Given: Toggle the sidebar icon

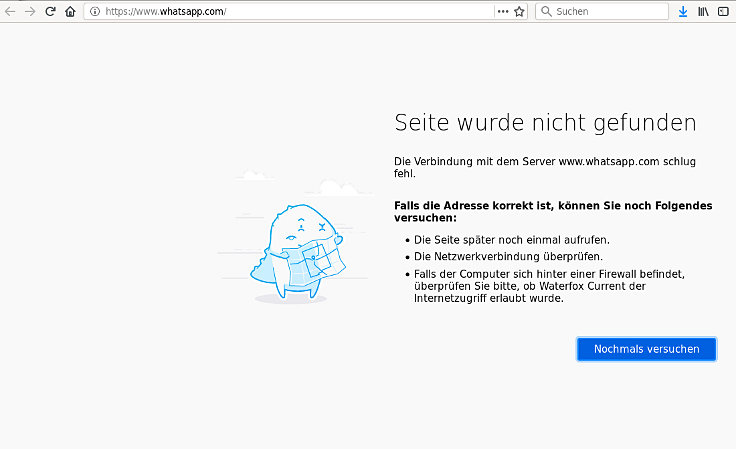Looking at the screenshot, I should (723, 12).
